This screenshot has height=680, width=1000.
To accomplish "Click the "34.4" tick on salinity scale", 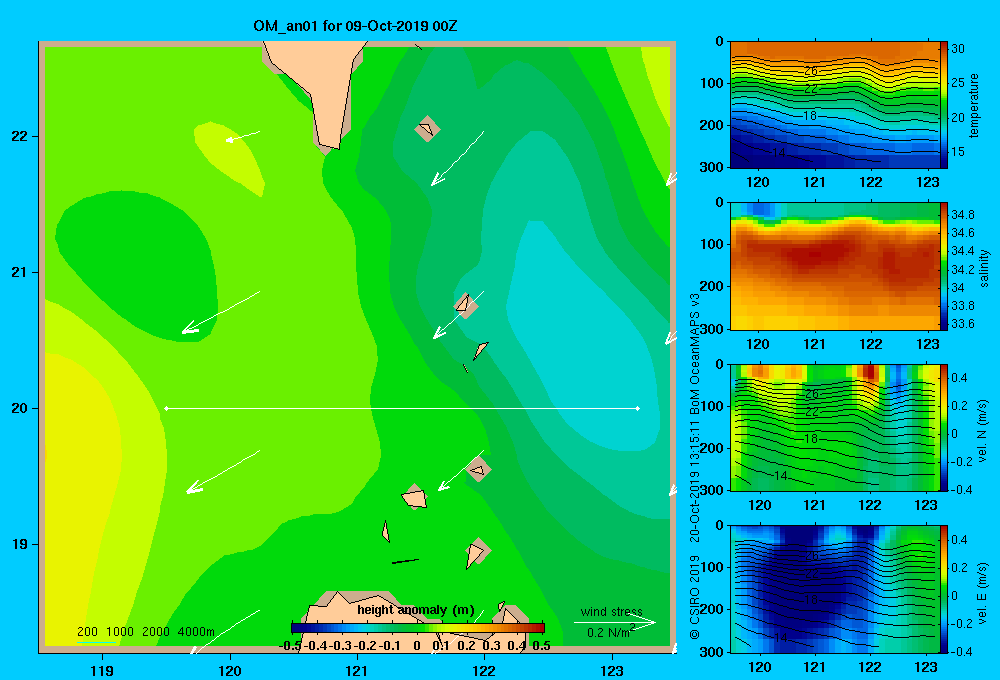I will tap(963, 251).
